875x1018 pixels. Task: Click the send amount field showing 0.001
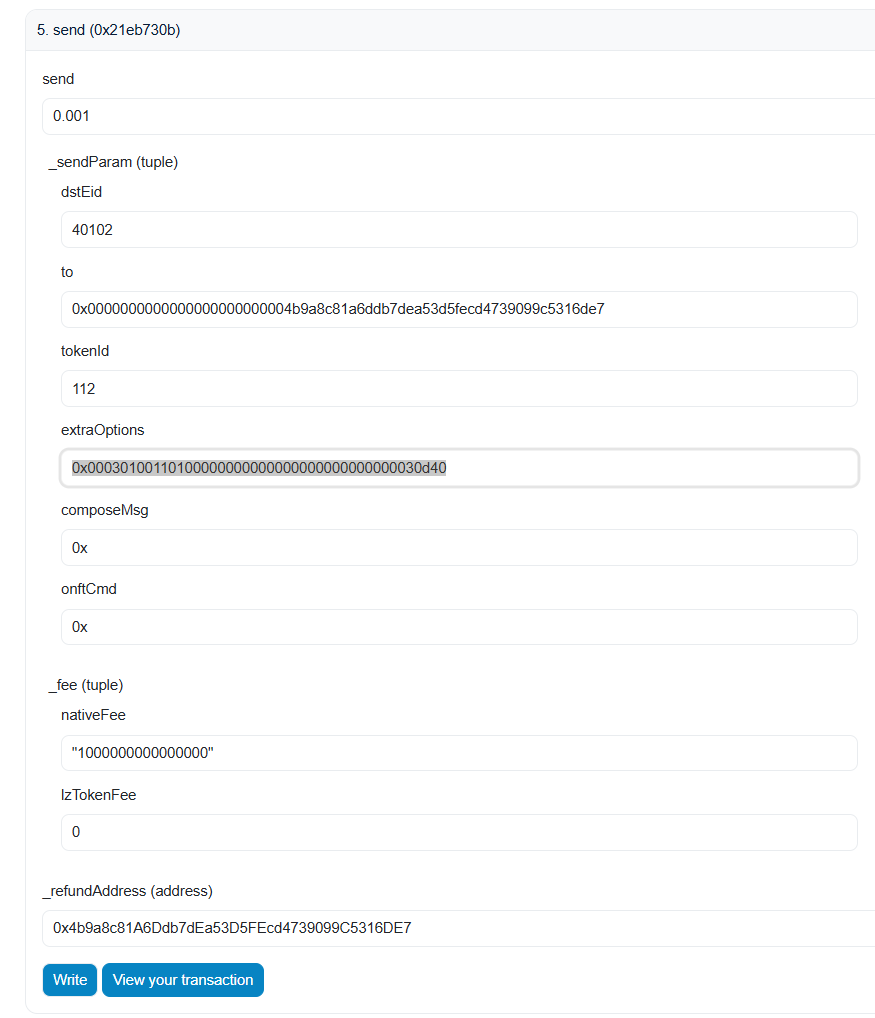pos(457,116)
